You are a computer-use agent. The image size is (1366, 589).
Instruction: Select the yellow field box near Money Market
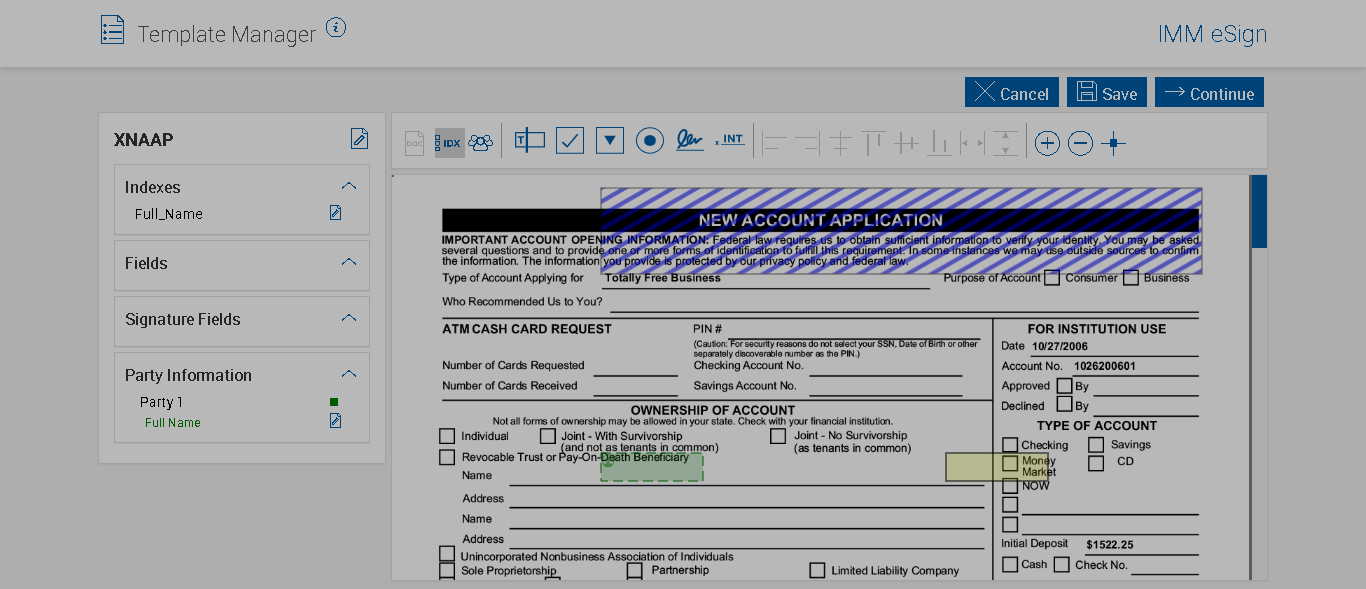[x=997, y=467]
